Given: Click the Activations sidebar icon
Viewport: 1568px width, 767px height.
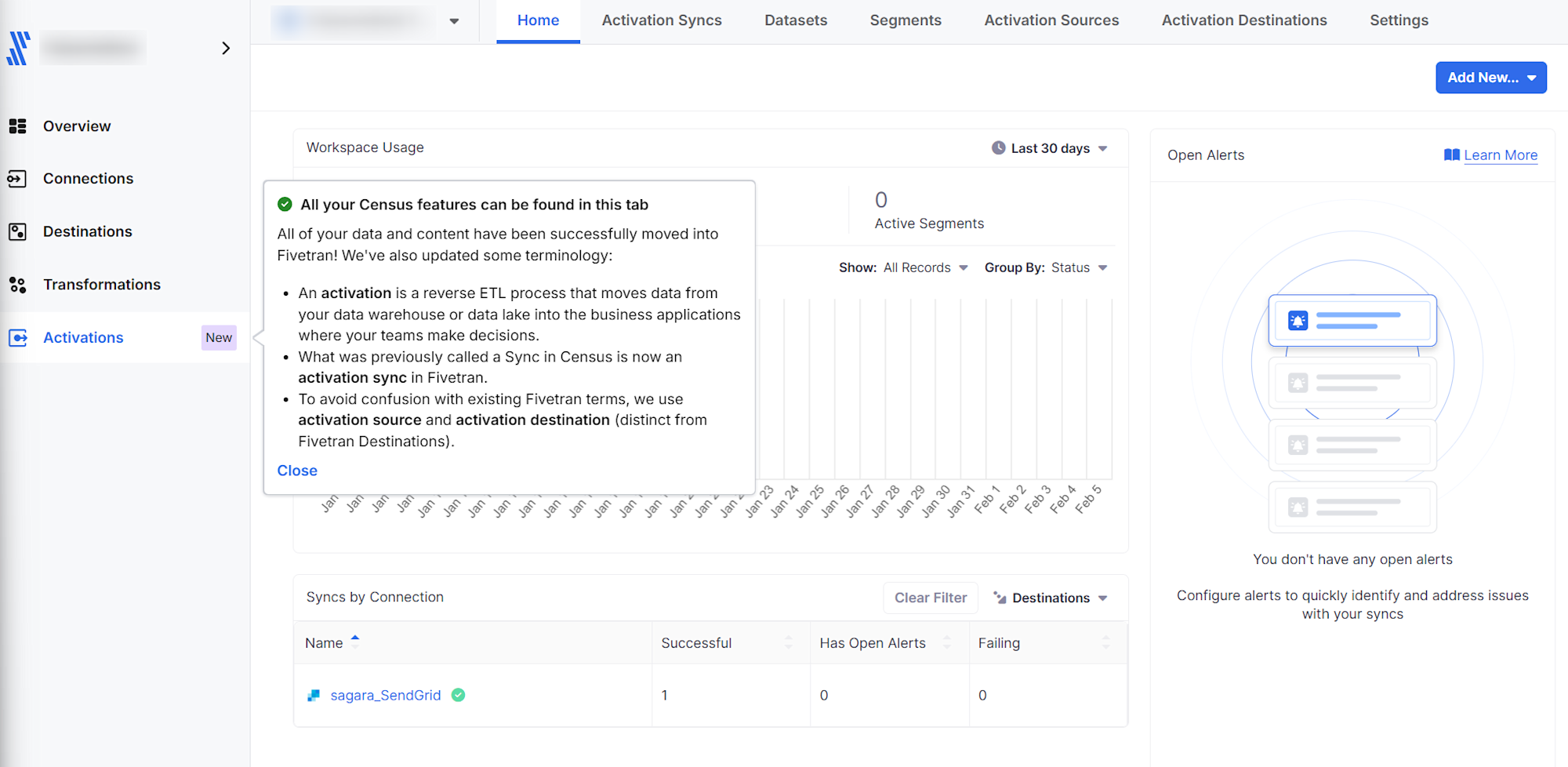Looking at the screenshot, I should click(x=17, y=338).
